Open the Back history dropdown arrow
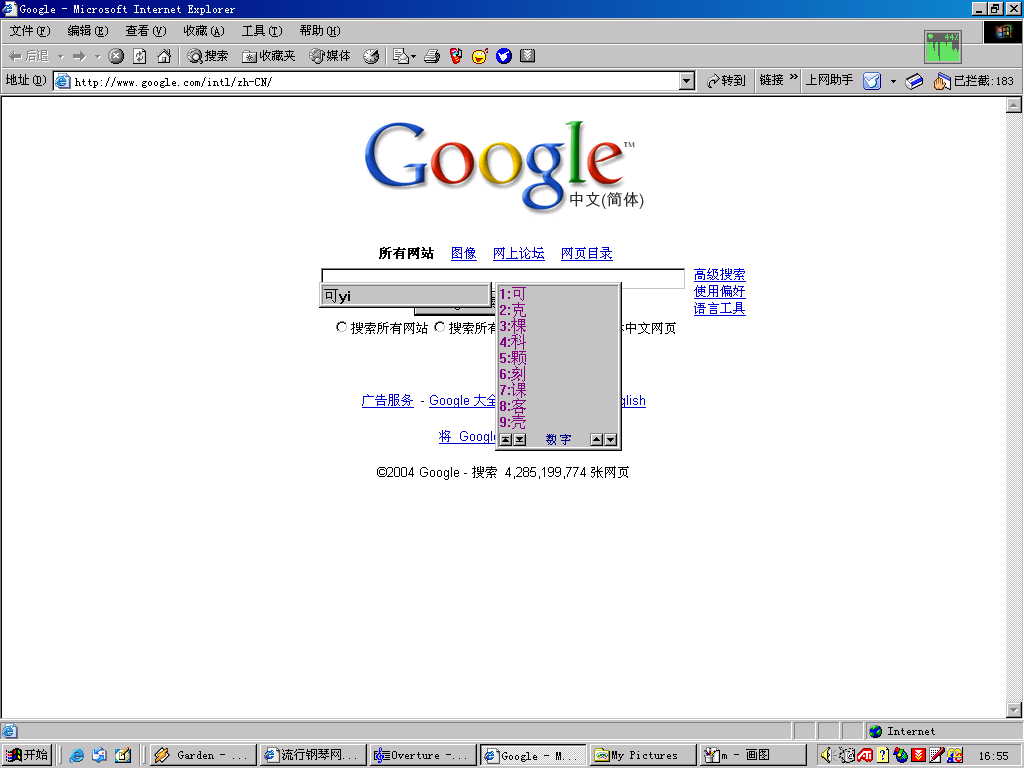This screenshot has width=1024, height=768. [x=60, y=57]
